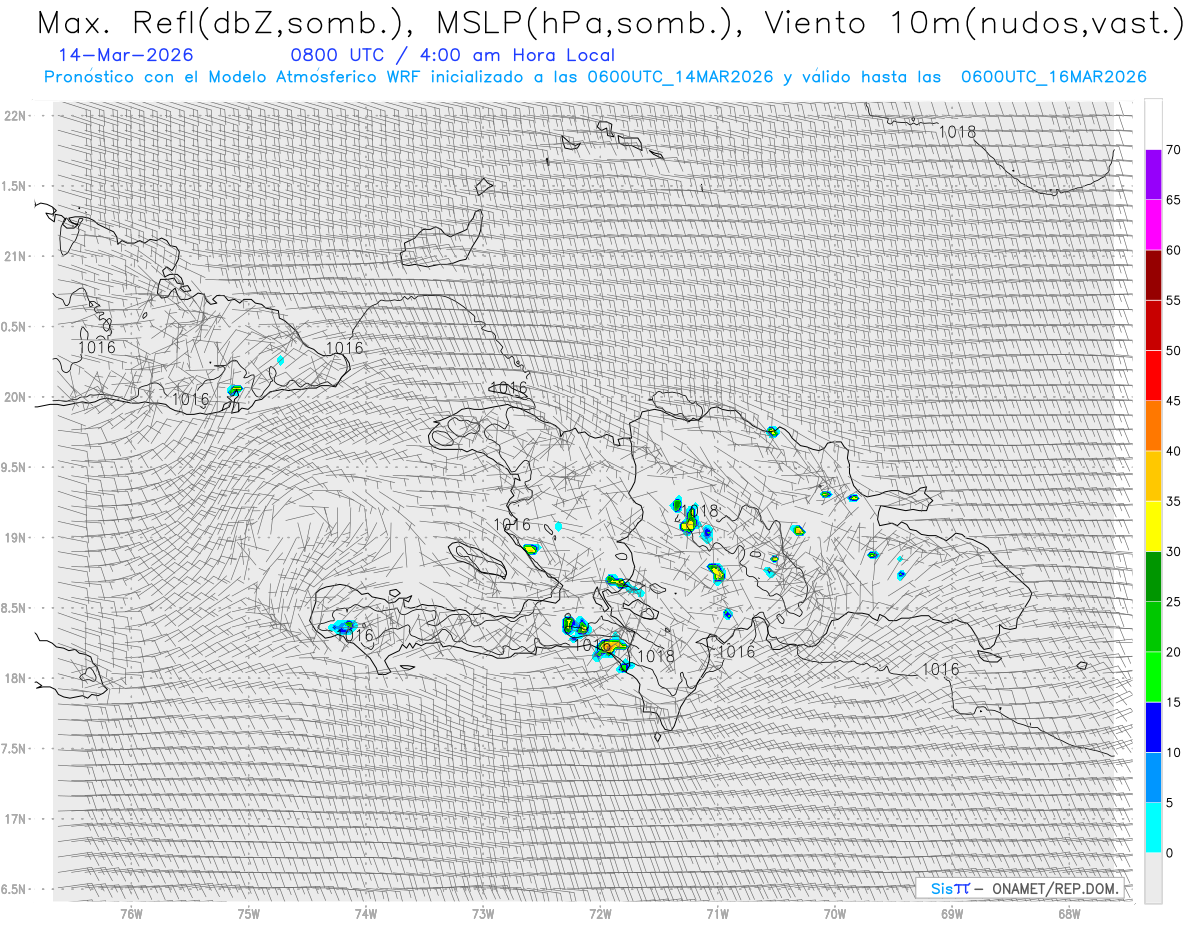Click the '7.5N' latitude label
Screen dimensions: 1200x927
(x=15, y=748)
